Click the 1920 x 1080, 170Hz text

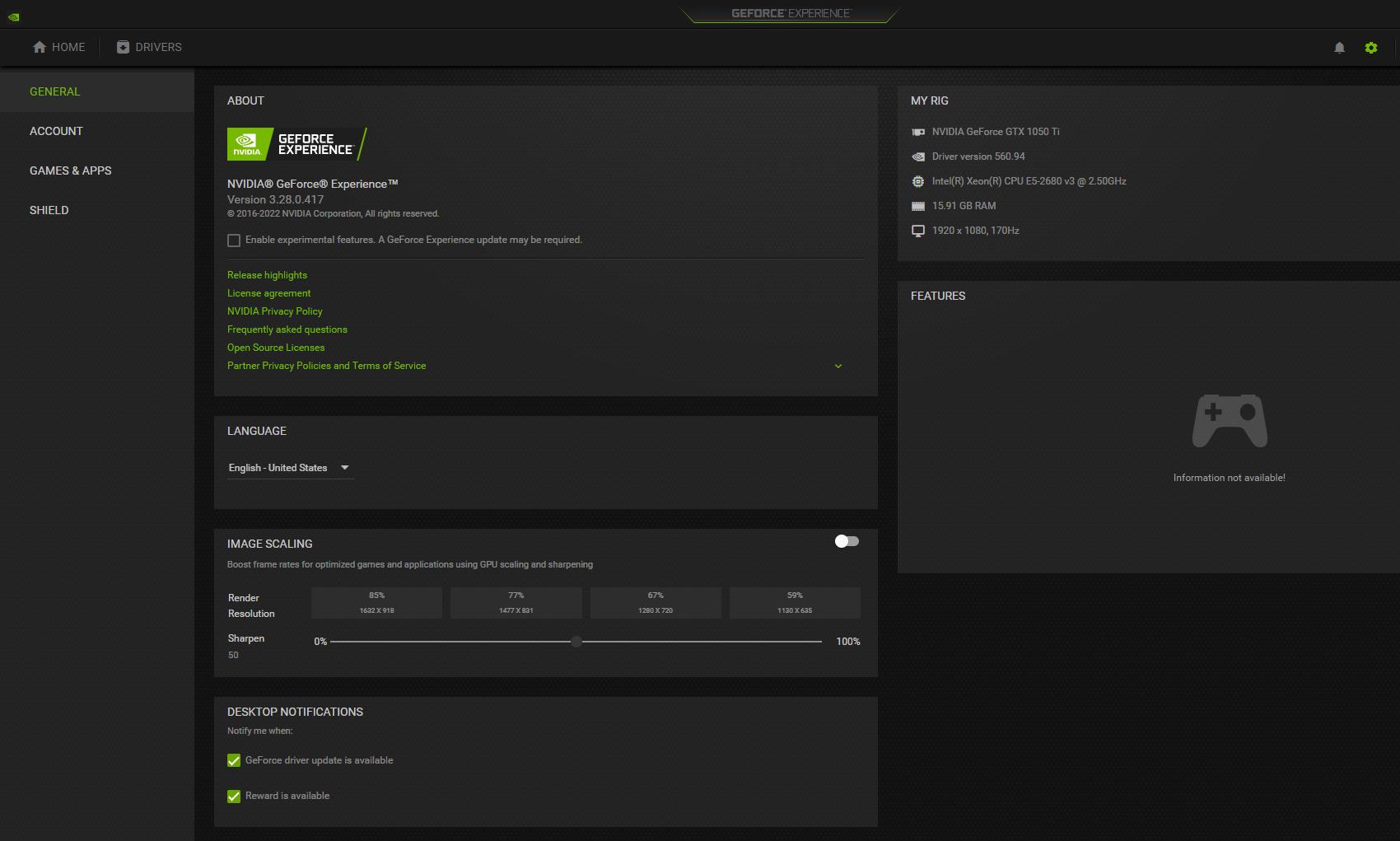pos(976,231)
